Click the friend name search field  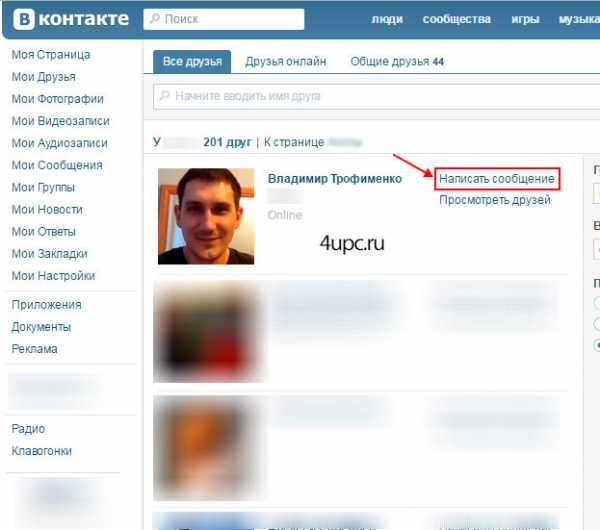(x=377, y=96)
